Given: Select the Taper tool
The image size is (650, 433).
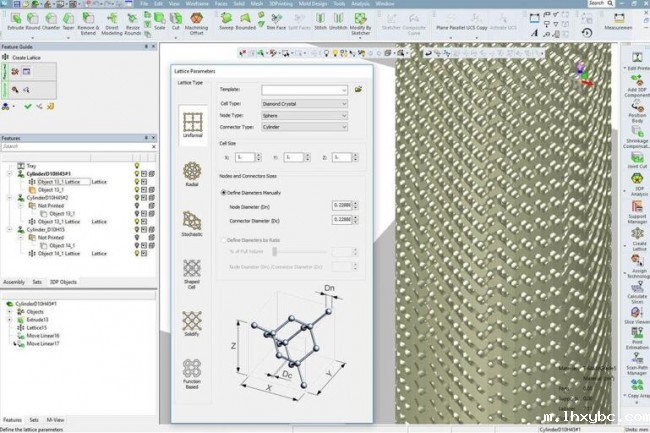Looking at the screenshot, I should coord(68,22).
